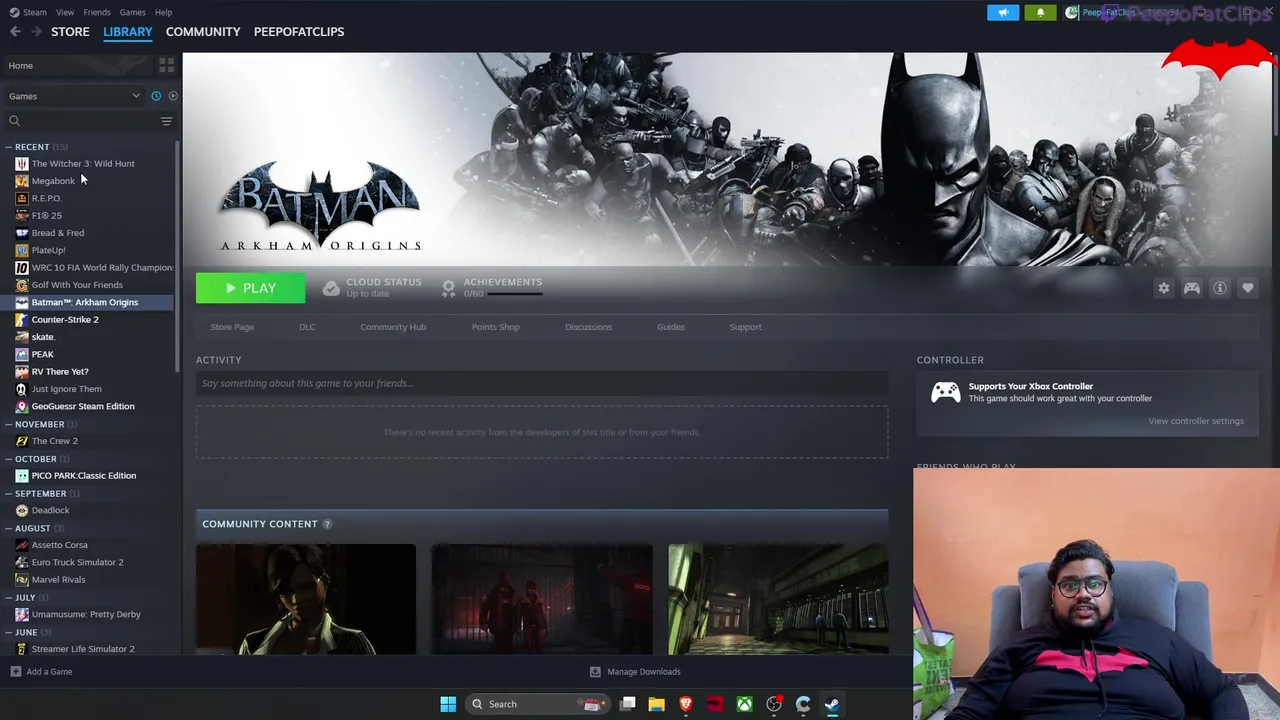This screenshot has height=720, width=1280.
Task: Collapse the JULY section
Action: pos(9,597)
